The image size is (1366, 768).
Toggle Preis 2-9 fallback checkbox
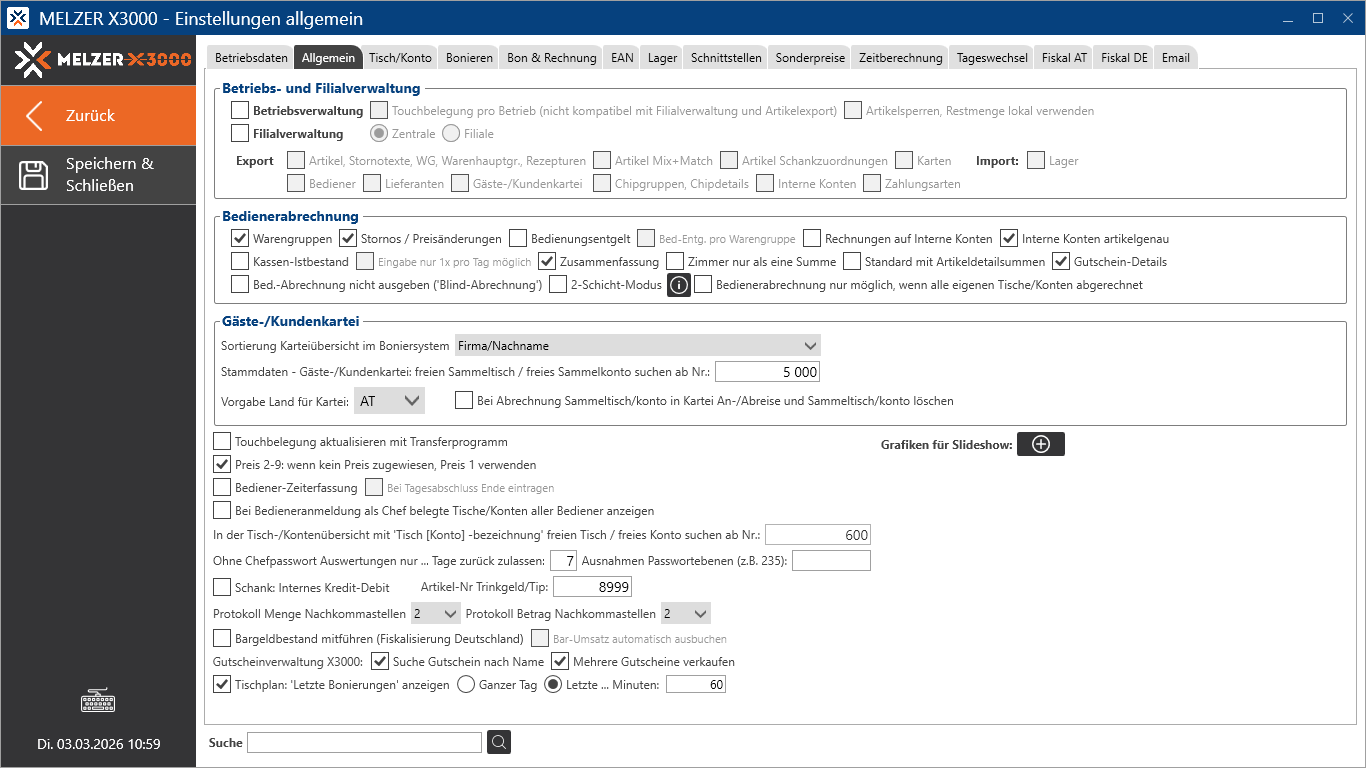(x=222, y=464)
